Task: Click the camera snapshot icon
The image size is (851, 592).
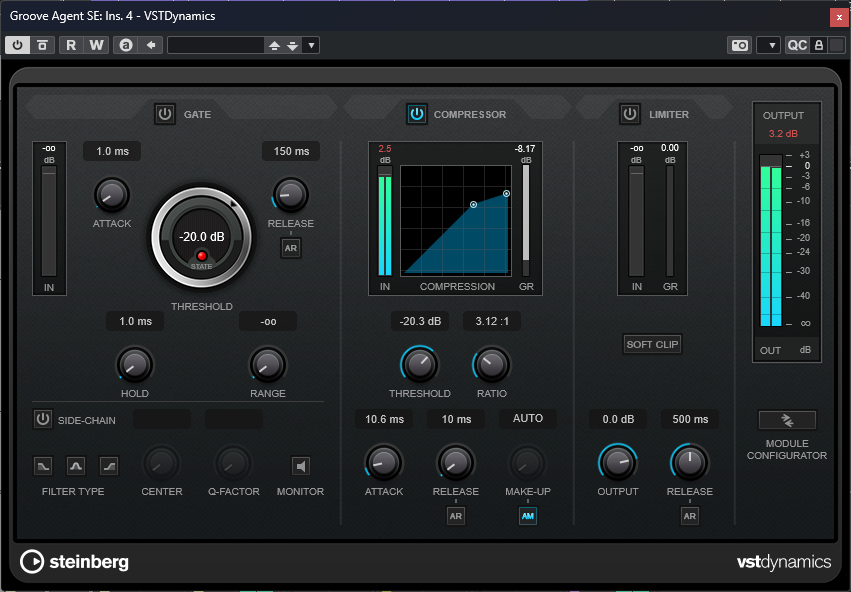Action: 740,45
